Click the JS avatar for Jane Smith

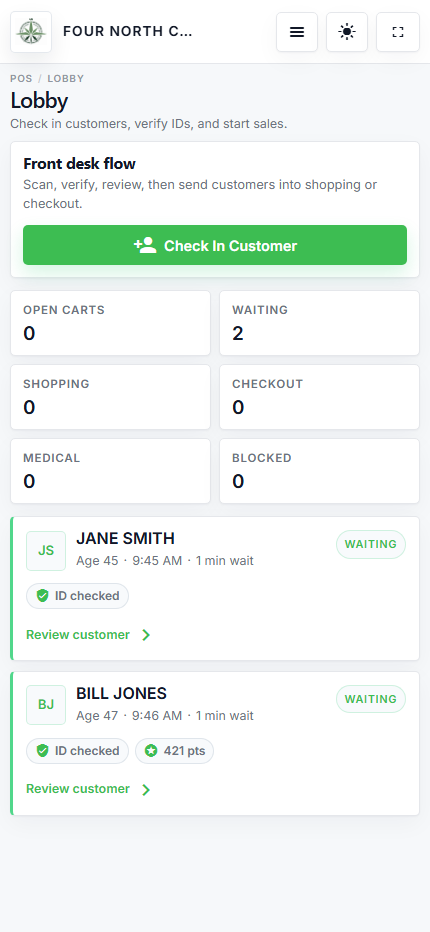tap(46, 551)
